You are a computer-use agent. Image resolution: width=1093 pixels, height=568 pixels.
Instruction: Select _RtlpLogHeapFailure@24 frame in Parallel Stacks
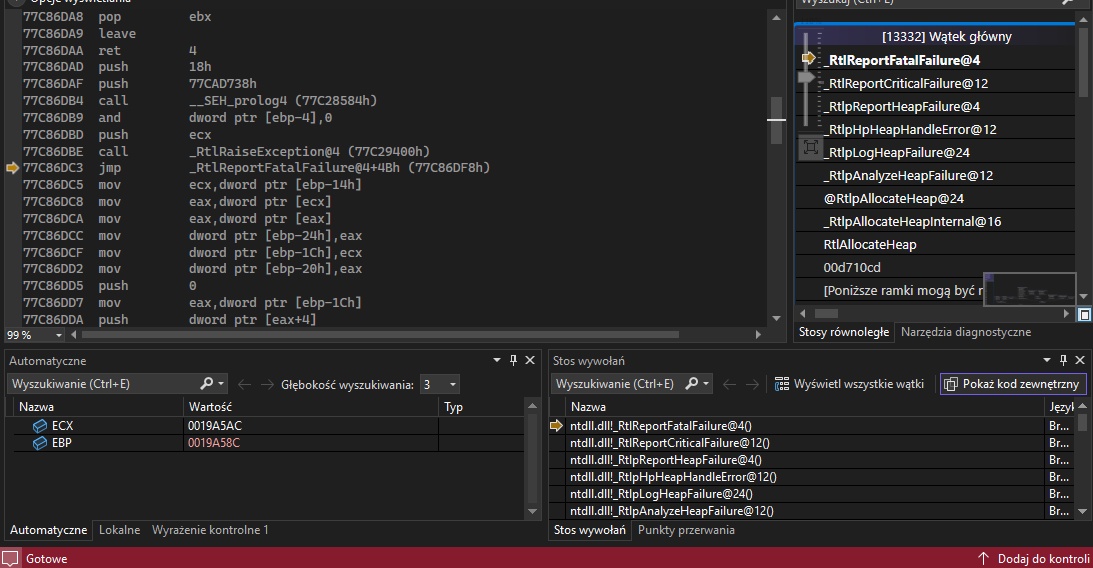click(x=896, y=152)
